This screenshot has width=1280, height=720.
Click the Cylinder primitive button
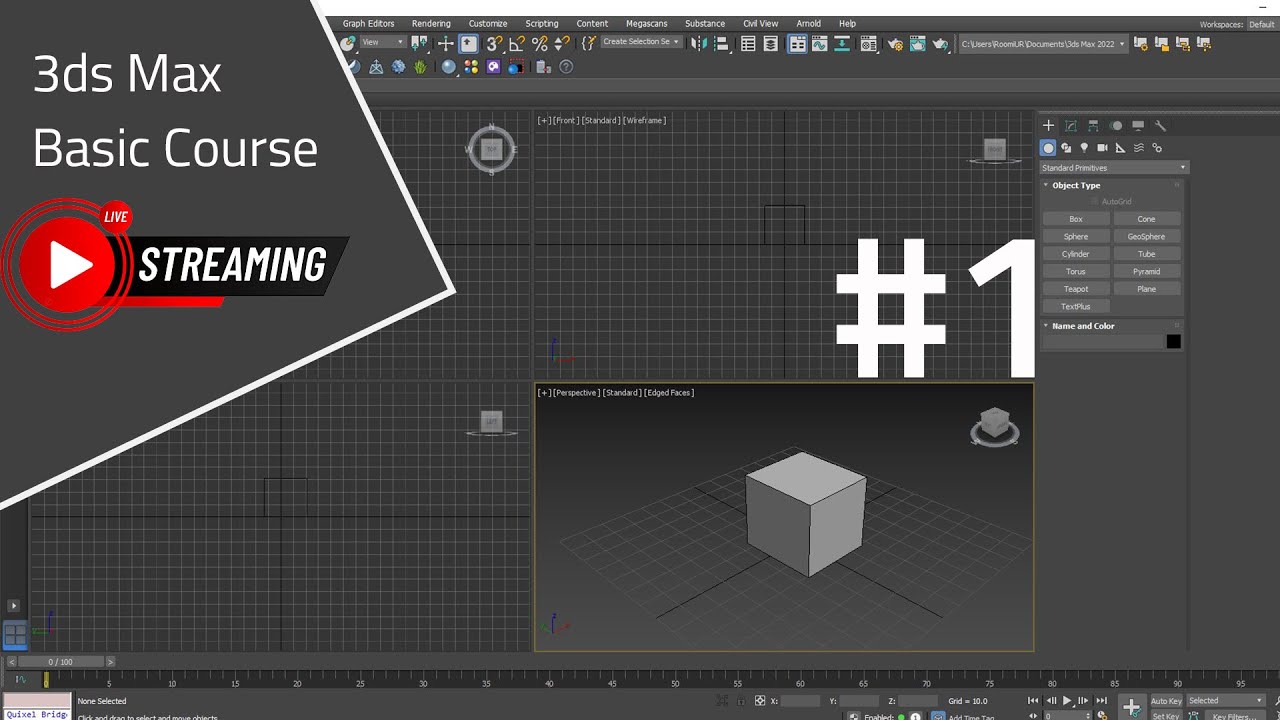[1076, 254]
